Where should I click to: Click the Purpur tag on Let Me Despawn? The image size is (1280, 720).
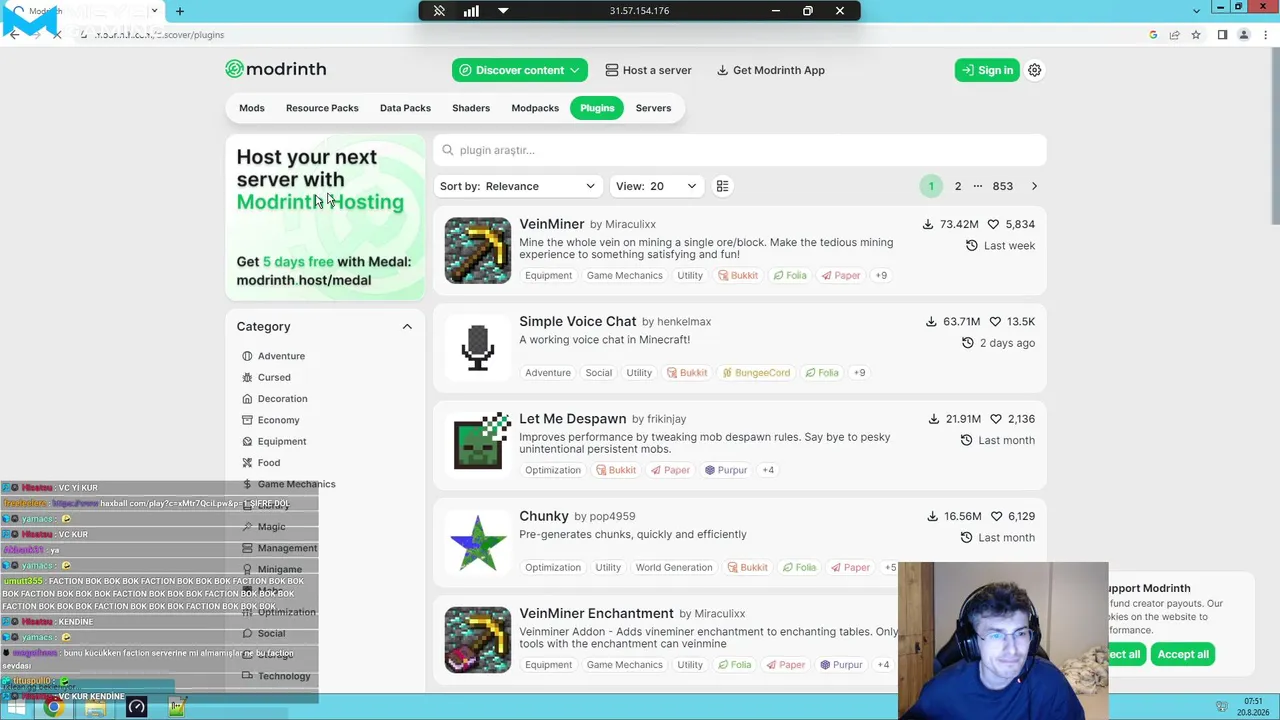(x=726, y=470)
